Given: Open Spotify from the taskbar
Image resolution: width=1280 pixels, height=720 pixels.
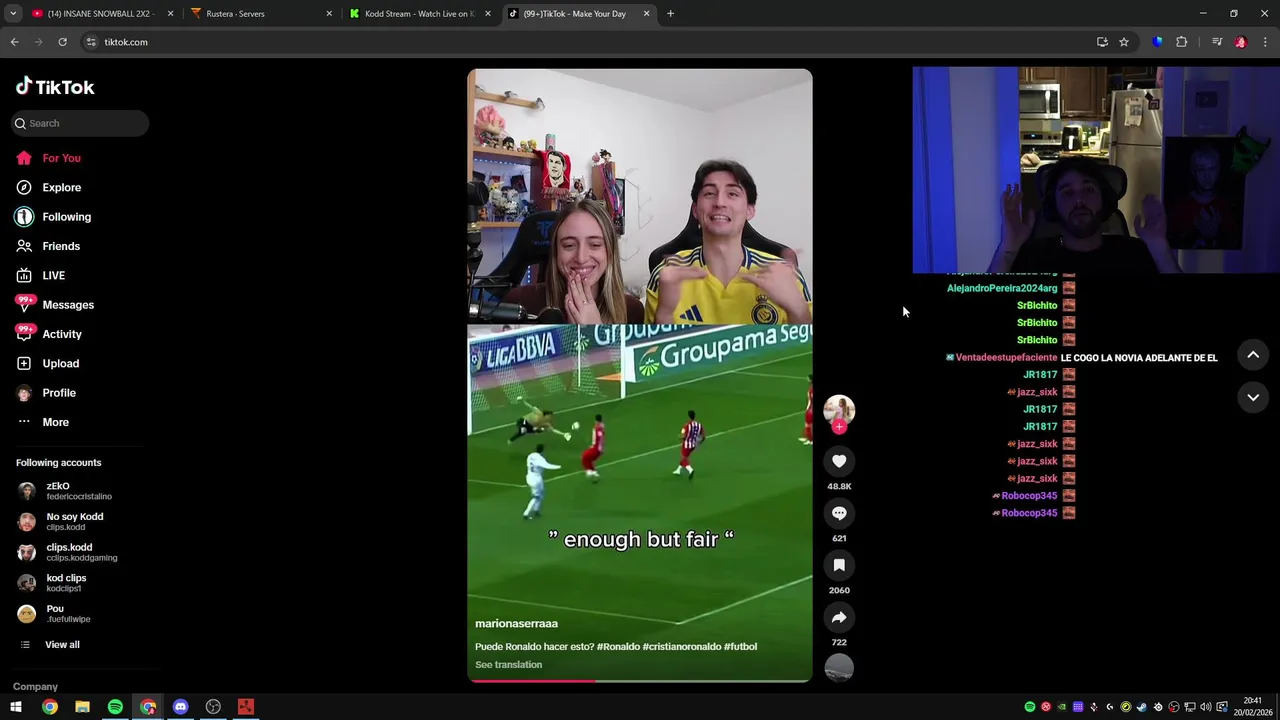Looking at the screenshot, I should click(x=115, y=707).
